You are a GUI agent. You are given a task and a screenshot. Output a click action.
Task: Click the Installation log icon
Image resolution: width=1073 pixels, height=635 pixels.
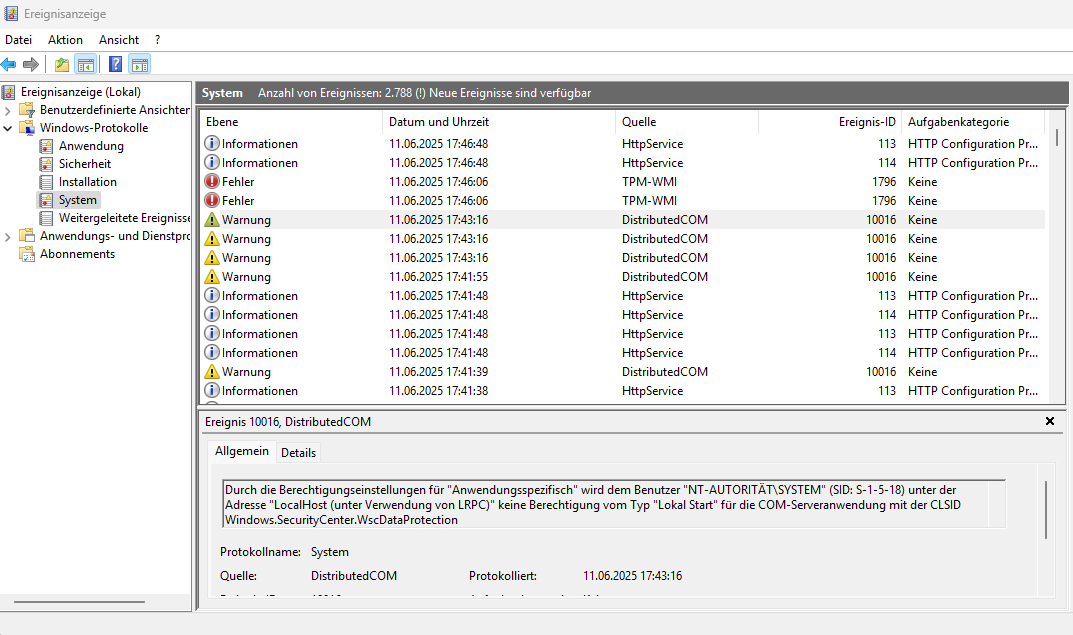(46, 182)
